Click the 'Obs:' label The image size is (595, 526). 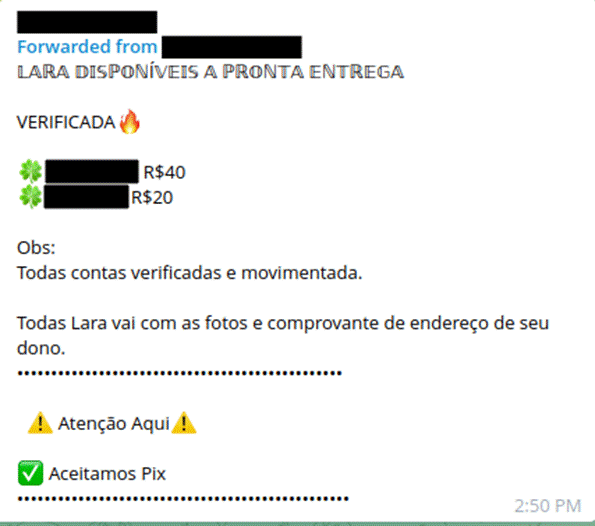(36, 248)
